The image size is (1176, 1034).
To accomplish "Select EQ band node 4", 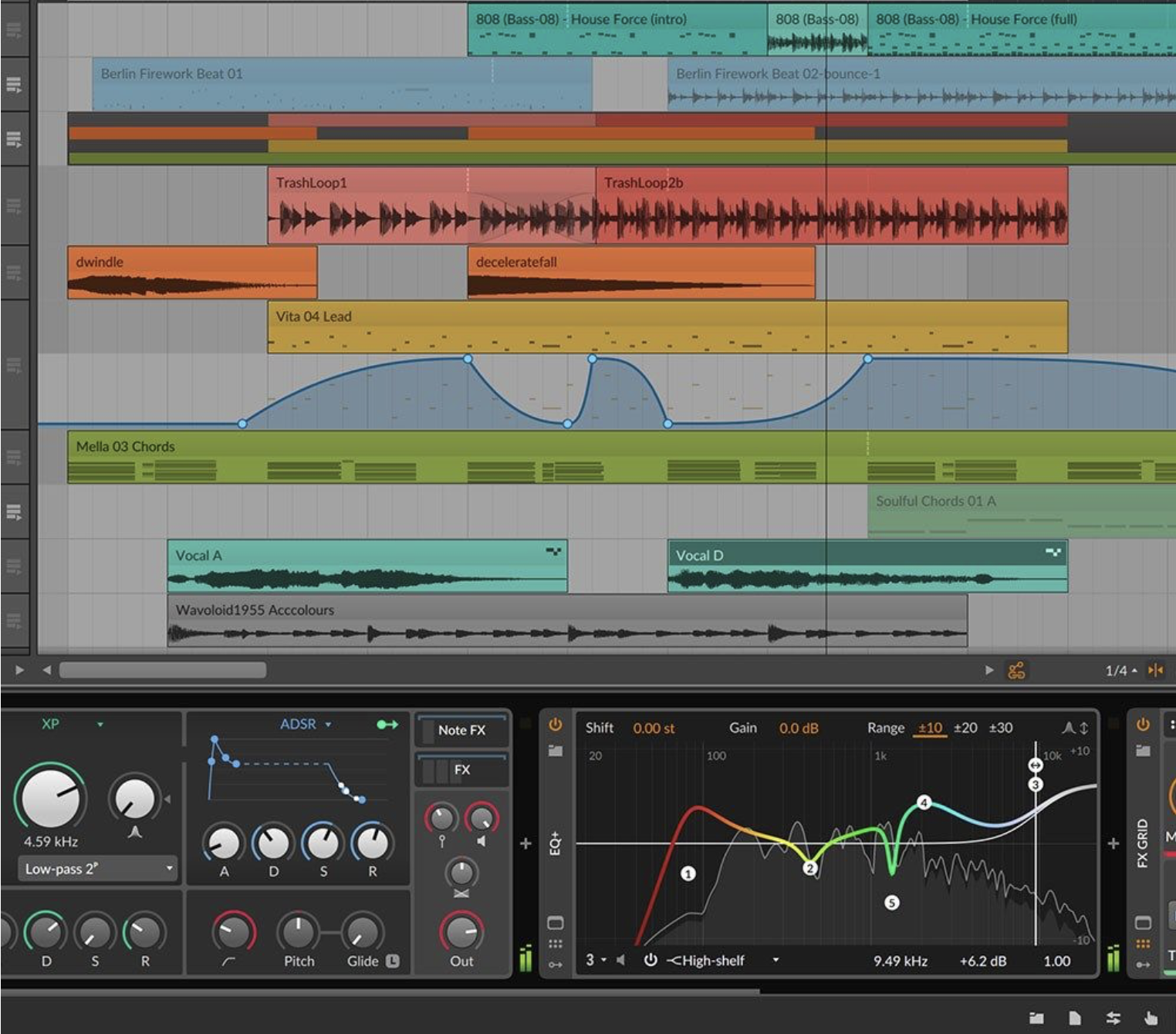I will coord(924,803).
